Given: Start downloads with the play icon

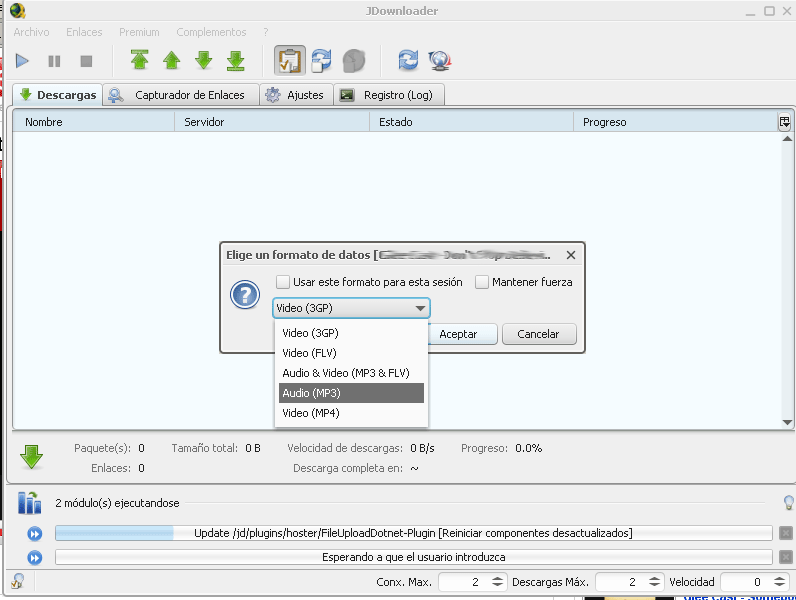Looking at the screenshot, I should (x=22, y=61).
